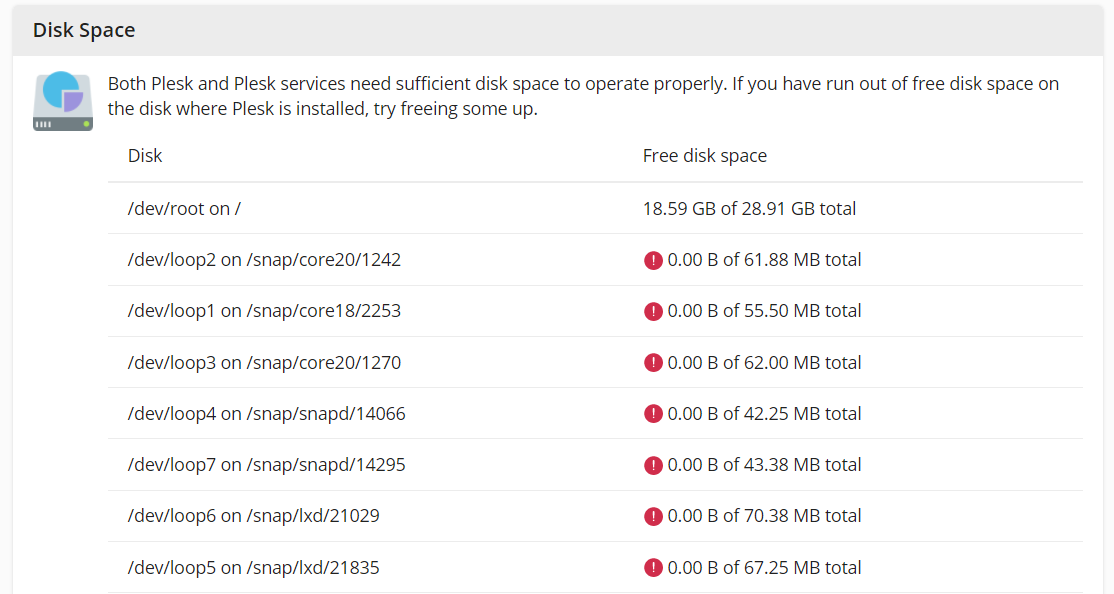Click warning icon for /dev/loop1 core18/2253
The image size is (1114, 594).
pos(653,311)
